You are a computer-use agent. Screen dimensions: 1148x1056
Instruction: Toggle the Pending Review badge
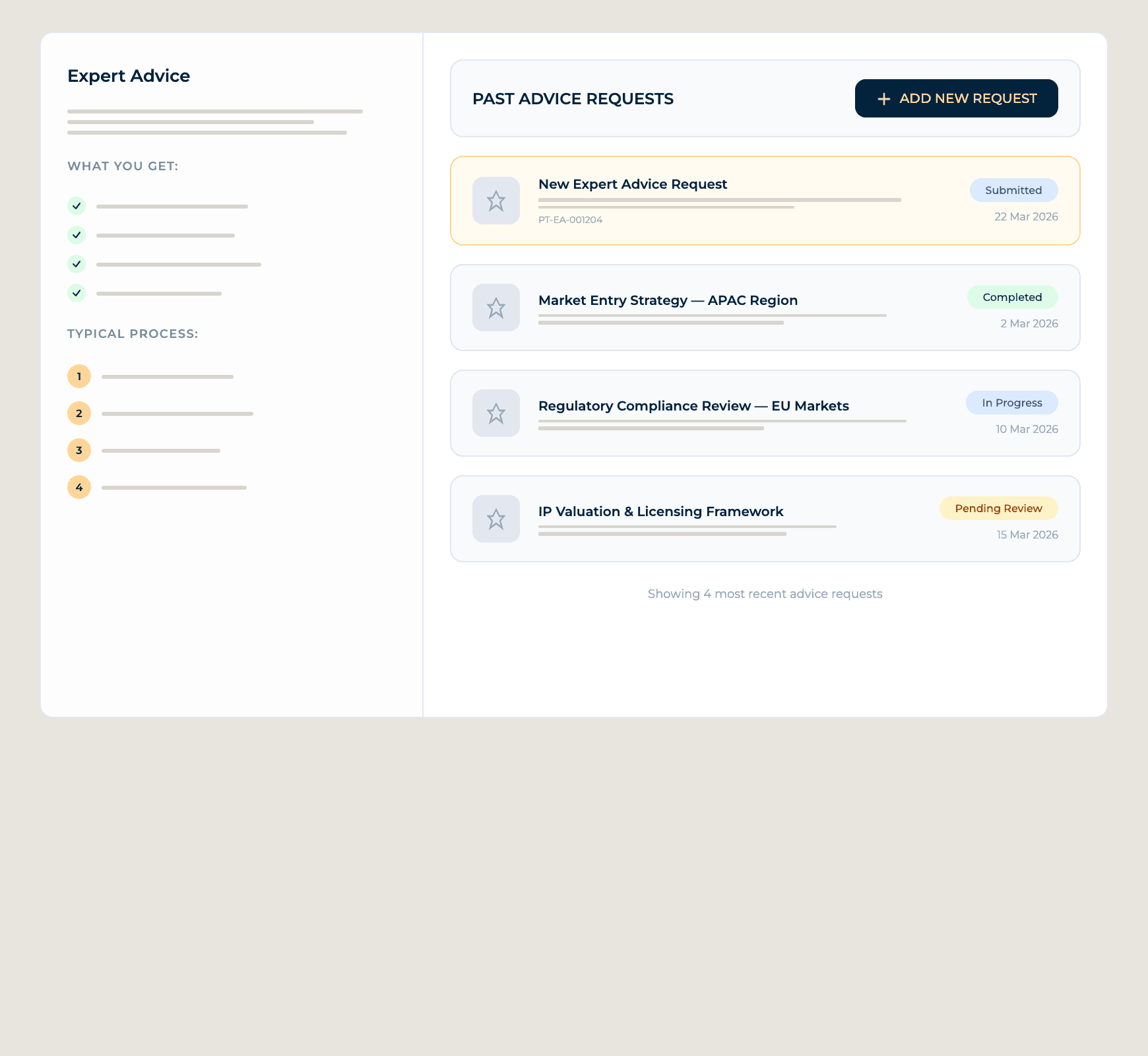coord(998,508)
